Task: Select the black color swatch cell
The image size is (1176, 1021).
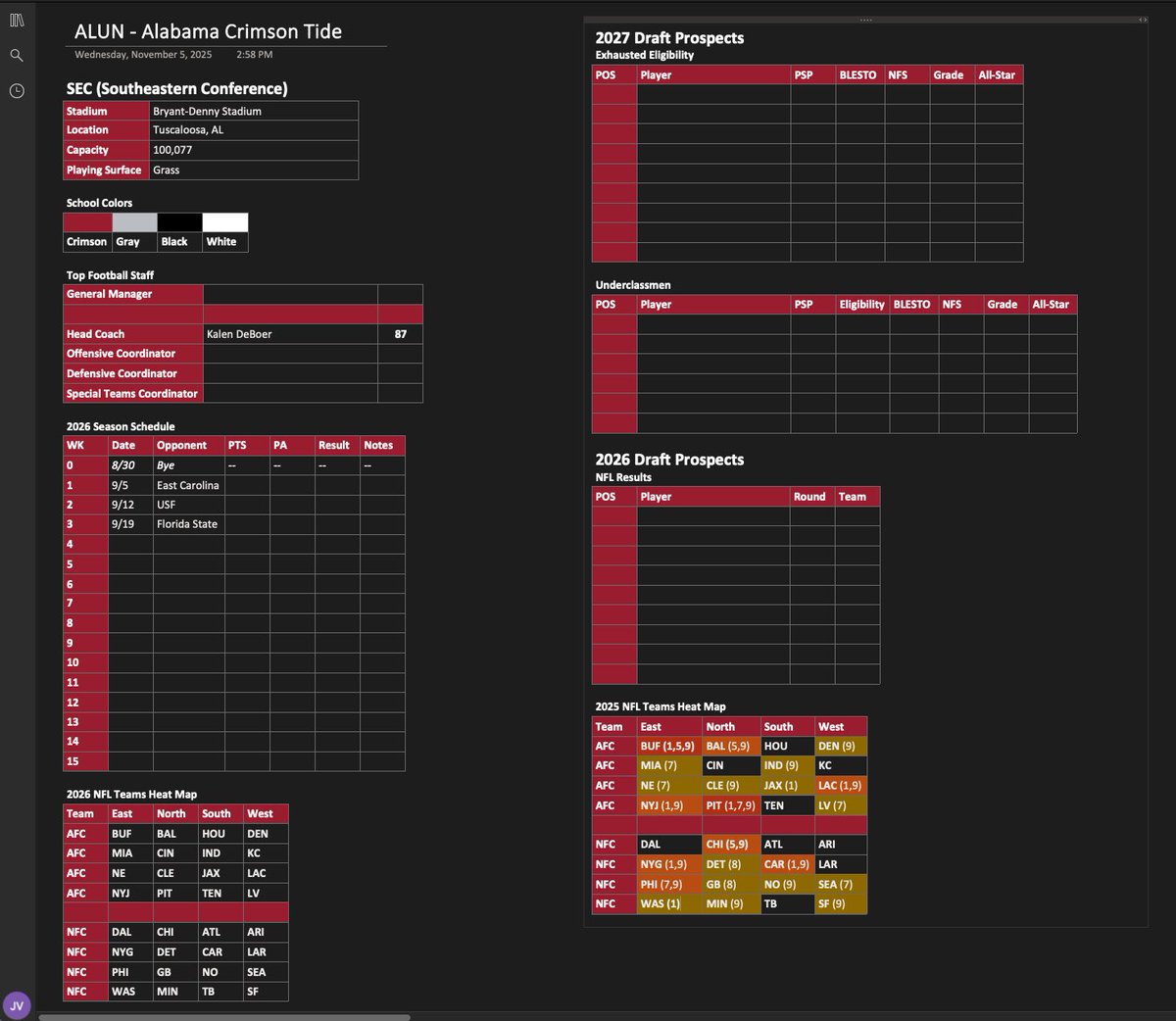Action: (x=179, y=222)
